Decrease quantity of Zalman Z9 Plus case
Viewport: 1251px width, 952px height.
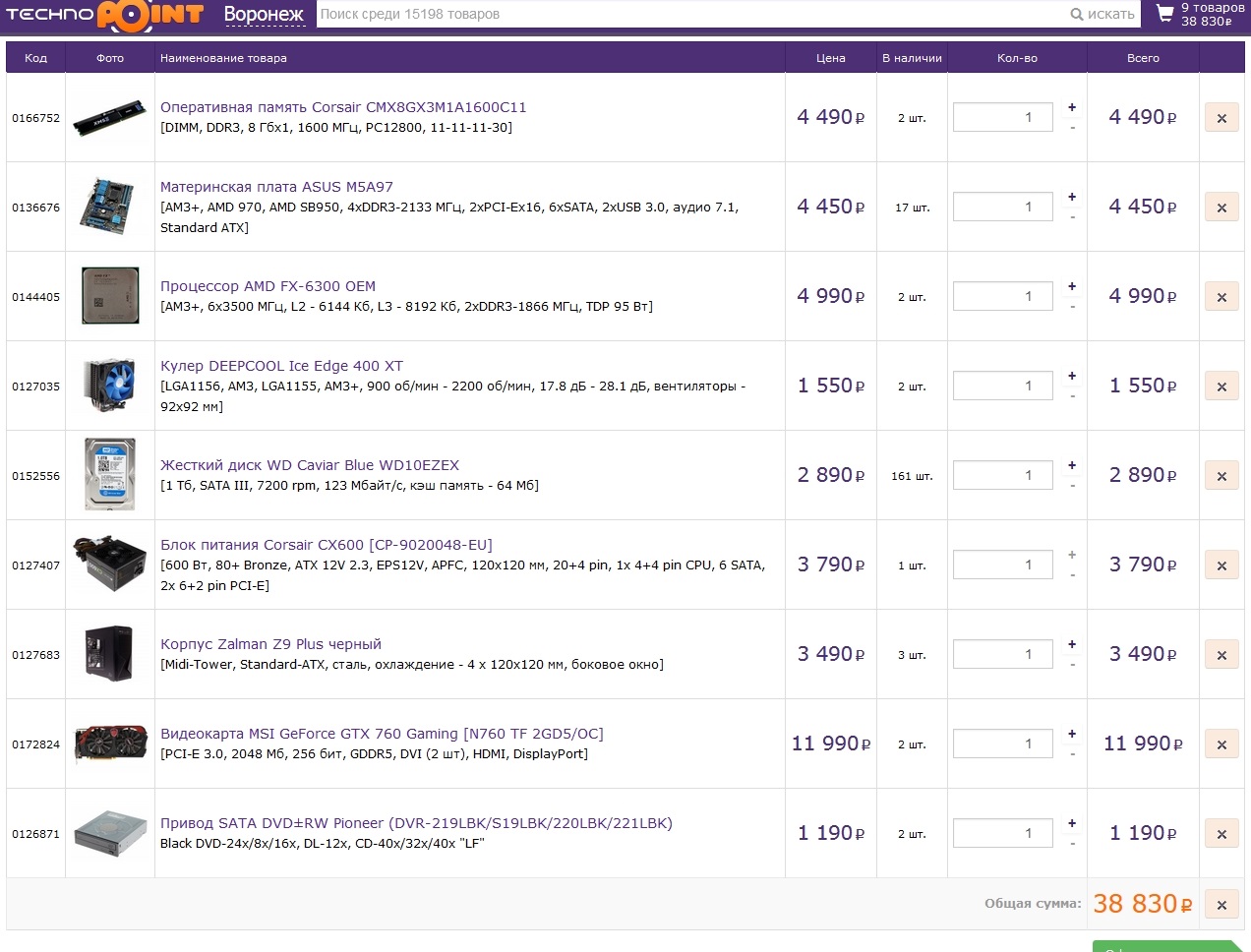click(1072, 665)
